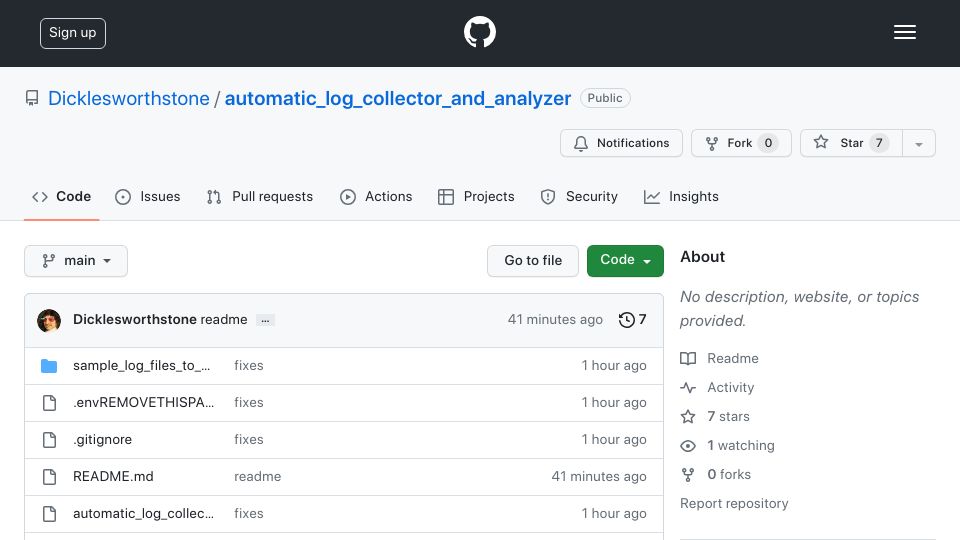Click file icon beside README.md
Viewport: 960px width, 540px height.
click(x=50, y=477)
